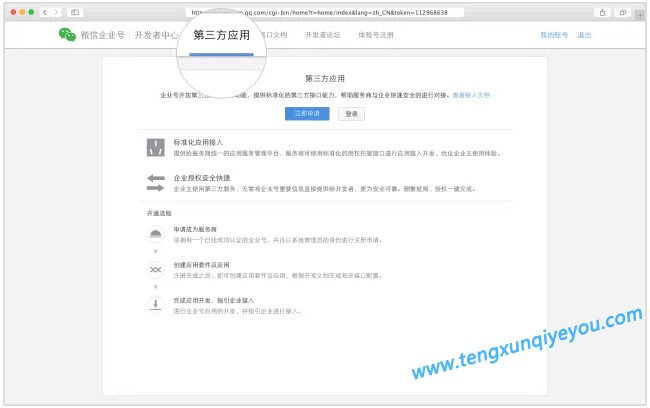Click the 第三方应用 page heading
650x408 pixels.
(325, 78)
